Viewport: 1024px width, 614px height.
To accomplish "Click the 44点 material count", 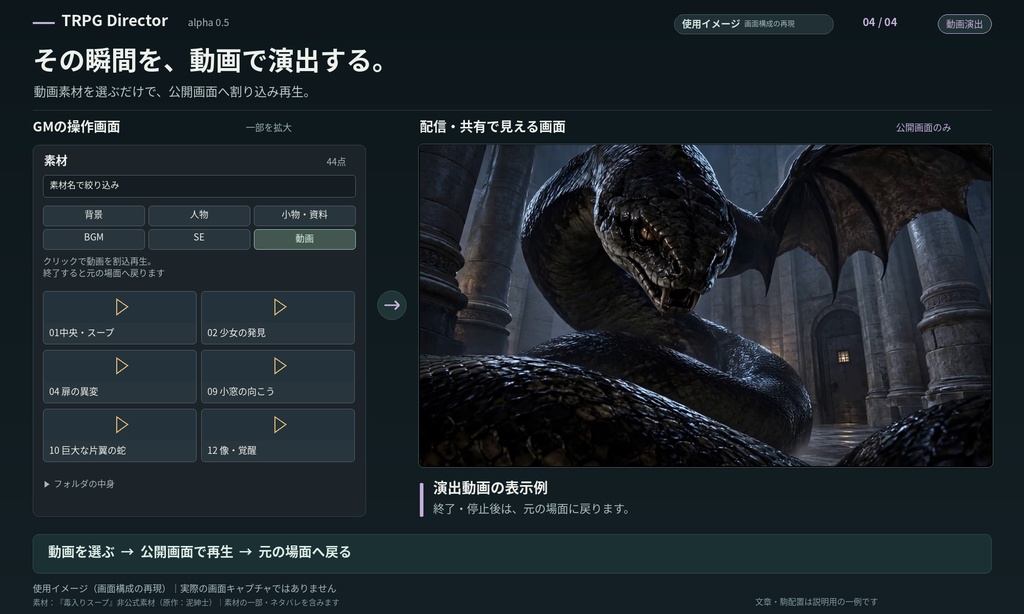I will pos(336,162).
